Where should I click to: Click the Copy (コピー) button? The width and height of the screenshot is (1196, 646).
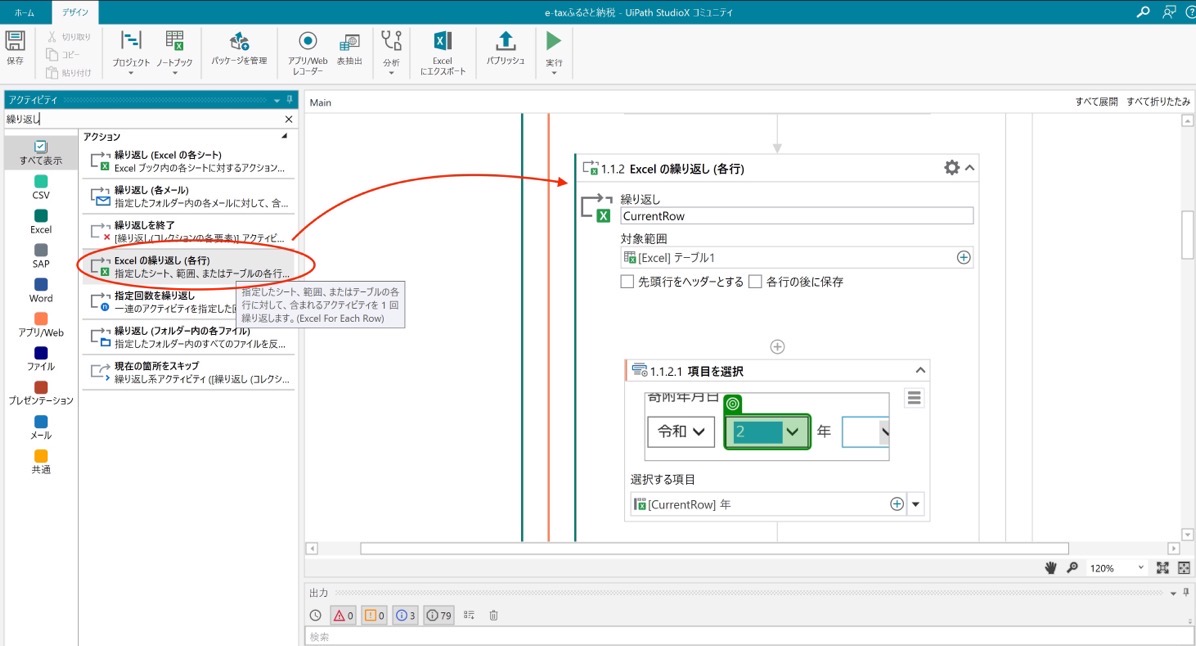(63, 54)
